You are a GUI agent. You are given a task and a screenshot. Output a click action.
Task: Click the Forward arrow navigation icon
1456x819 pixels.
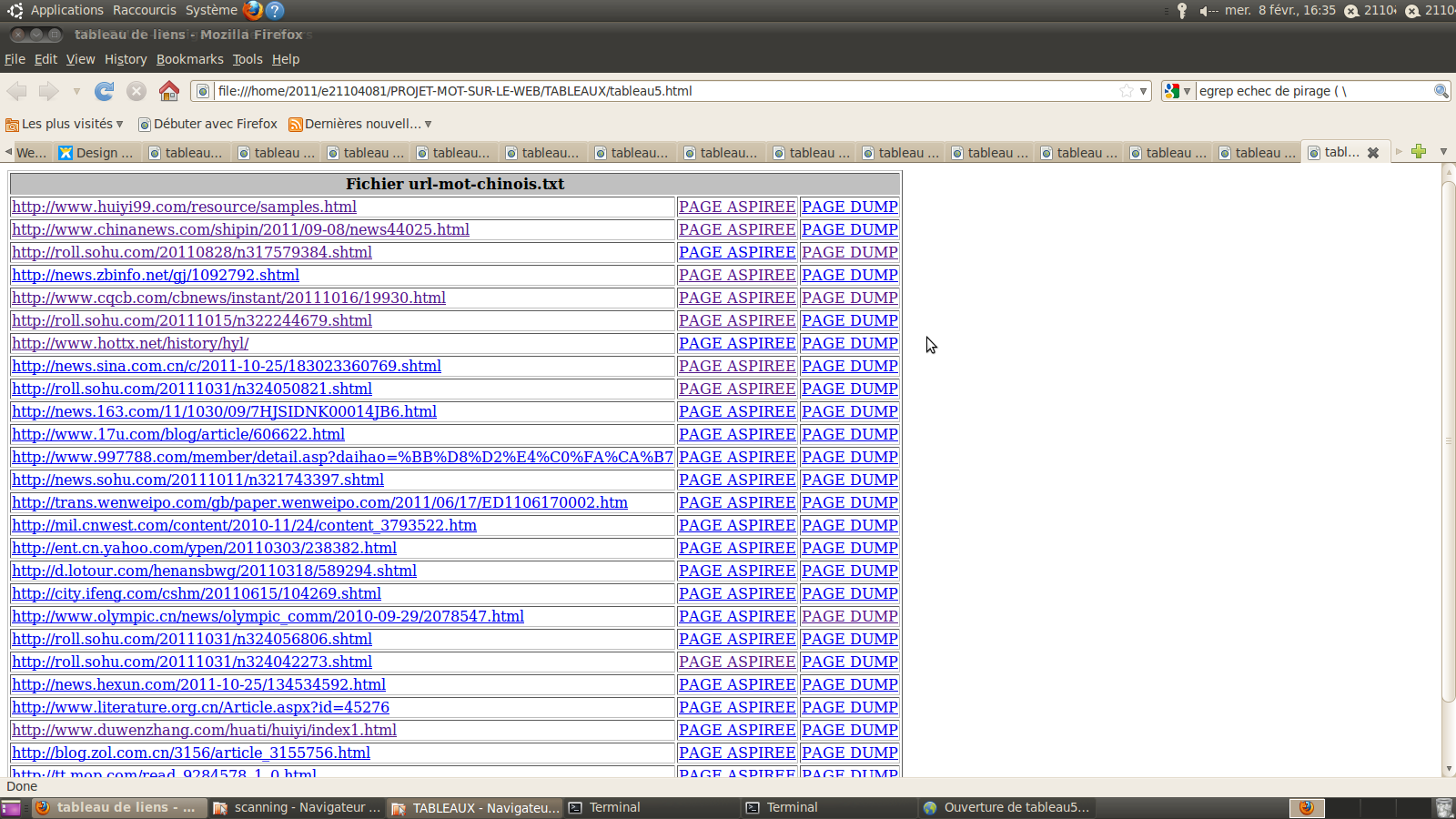(49, 91)
